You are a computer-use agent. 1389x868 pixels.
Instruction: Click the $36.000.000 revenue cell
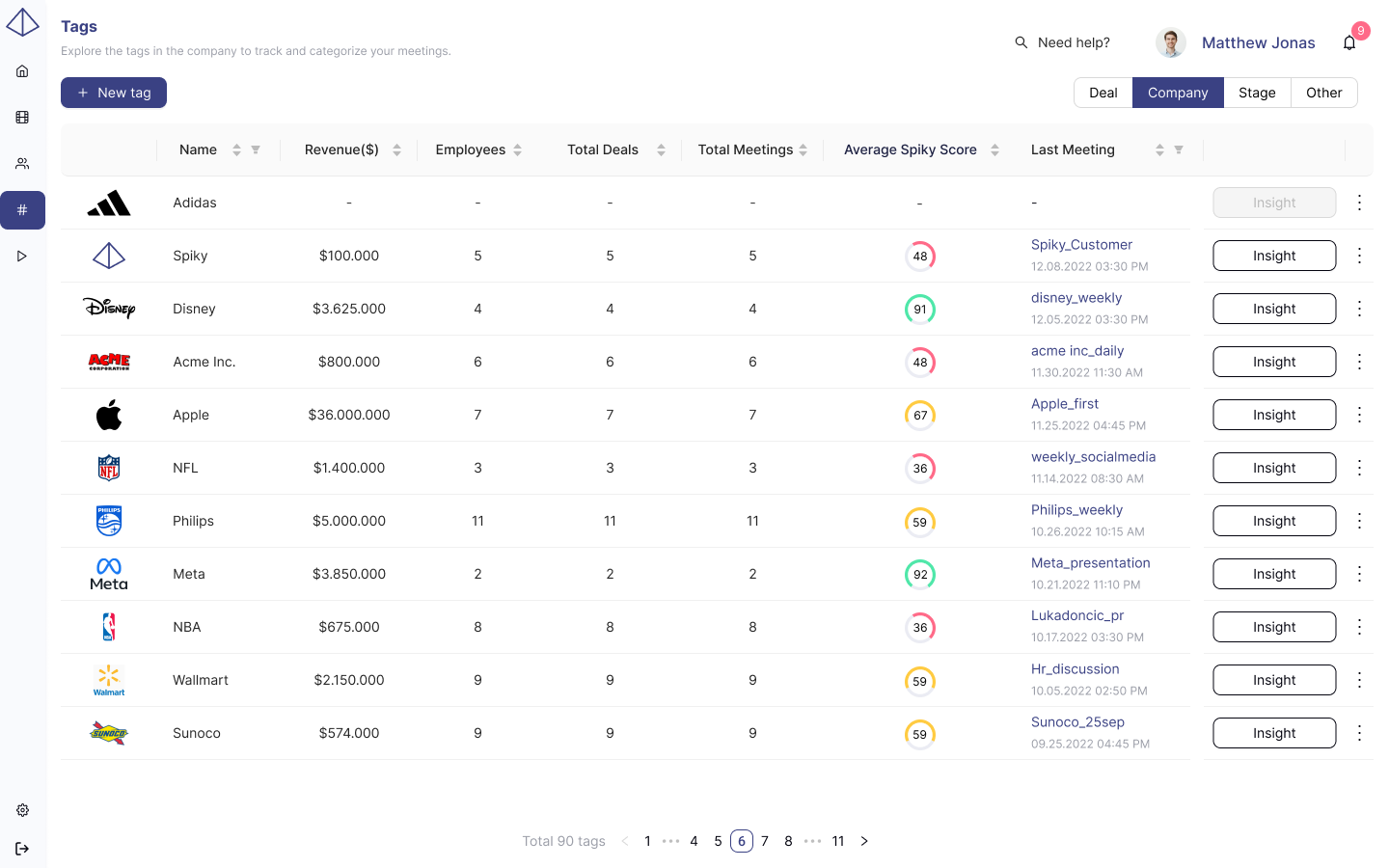pos(349,415)
